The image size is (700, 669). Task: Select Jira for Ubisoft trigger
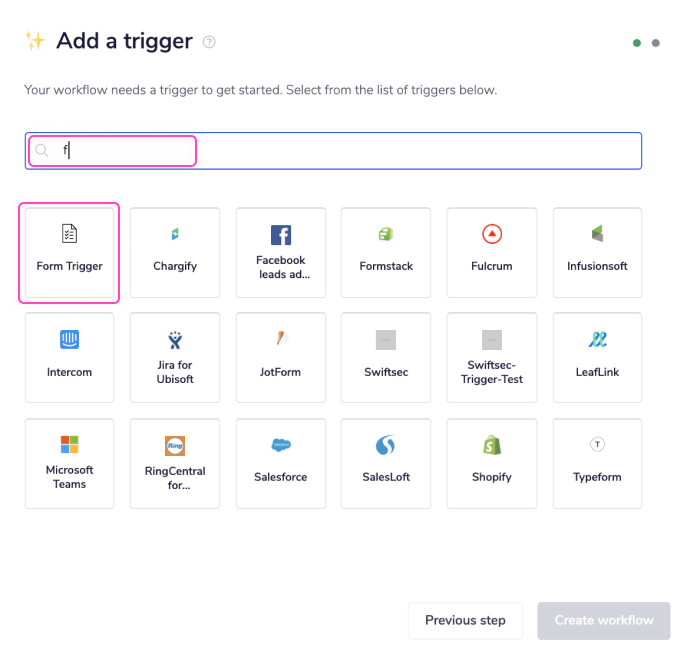pyautogui.click(x=175, y=357)
